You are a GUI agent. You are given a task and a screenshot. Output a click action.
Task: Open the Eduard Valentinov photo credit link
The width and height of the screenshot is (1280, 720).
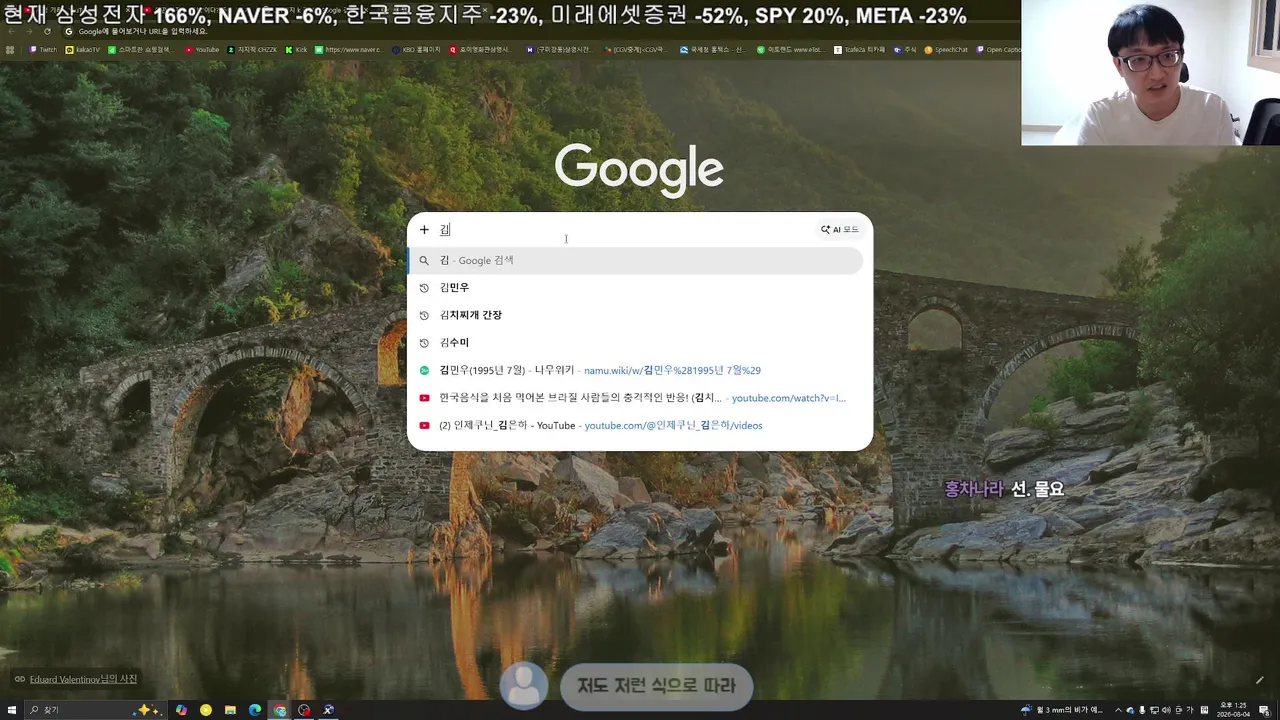tap(83, 679)
